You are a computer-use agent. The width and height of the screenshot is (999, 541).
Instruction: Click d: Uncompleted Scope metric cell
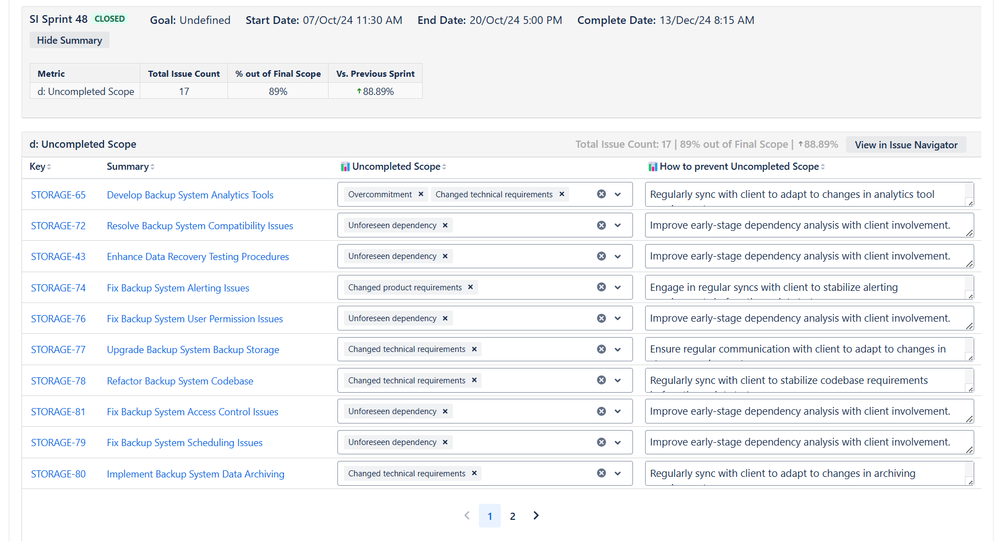tap(85, 91)
